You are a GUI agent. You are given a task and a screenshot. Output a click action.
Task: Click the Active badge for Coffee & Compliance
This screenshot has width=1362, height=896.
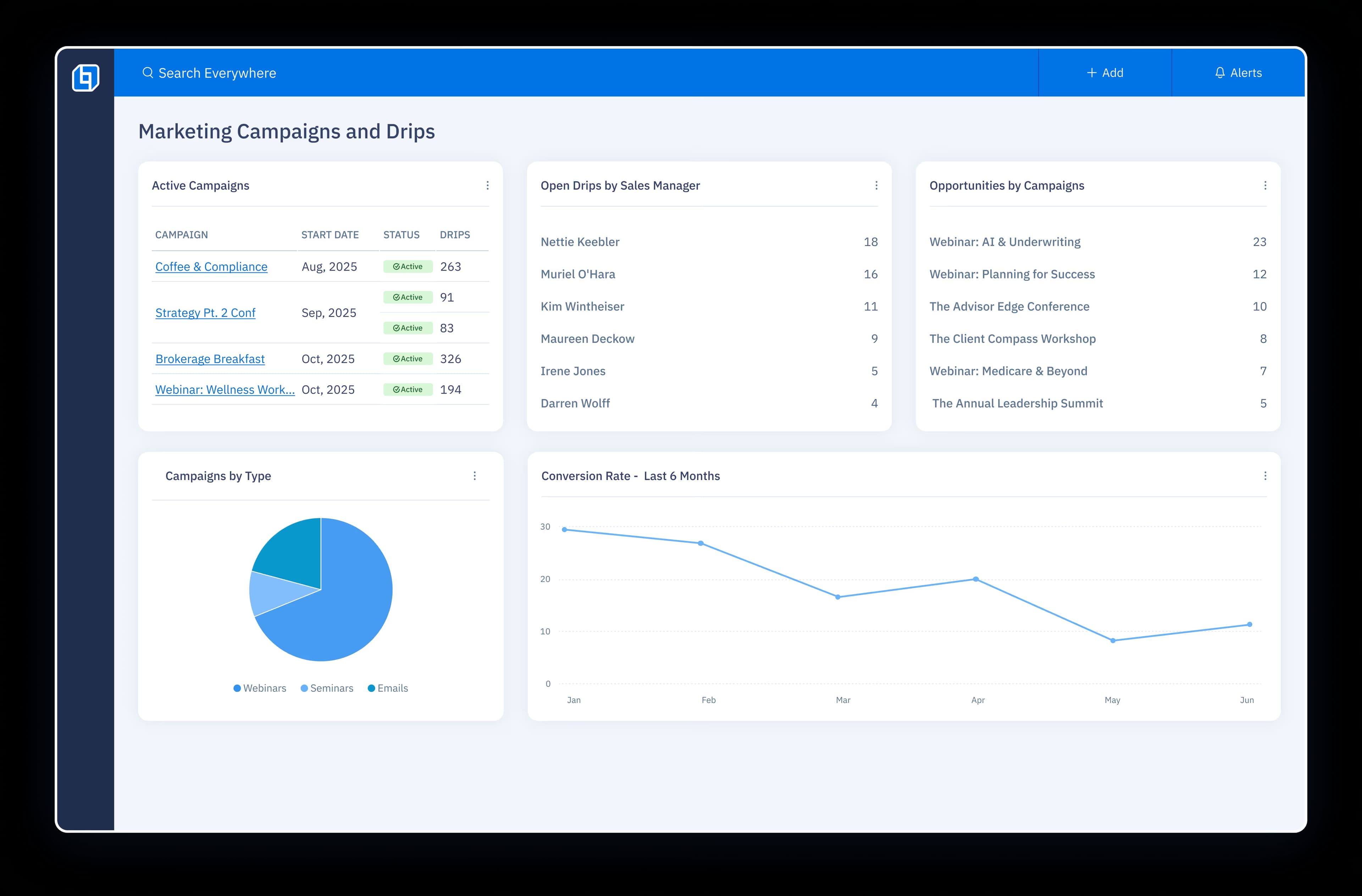pos(408,266)
